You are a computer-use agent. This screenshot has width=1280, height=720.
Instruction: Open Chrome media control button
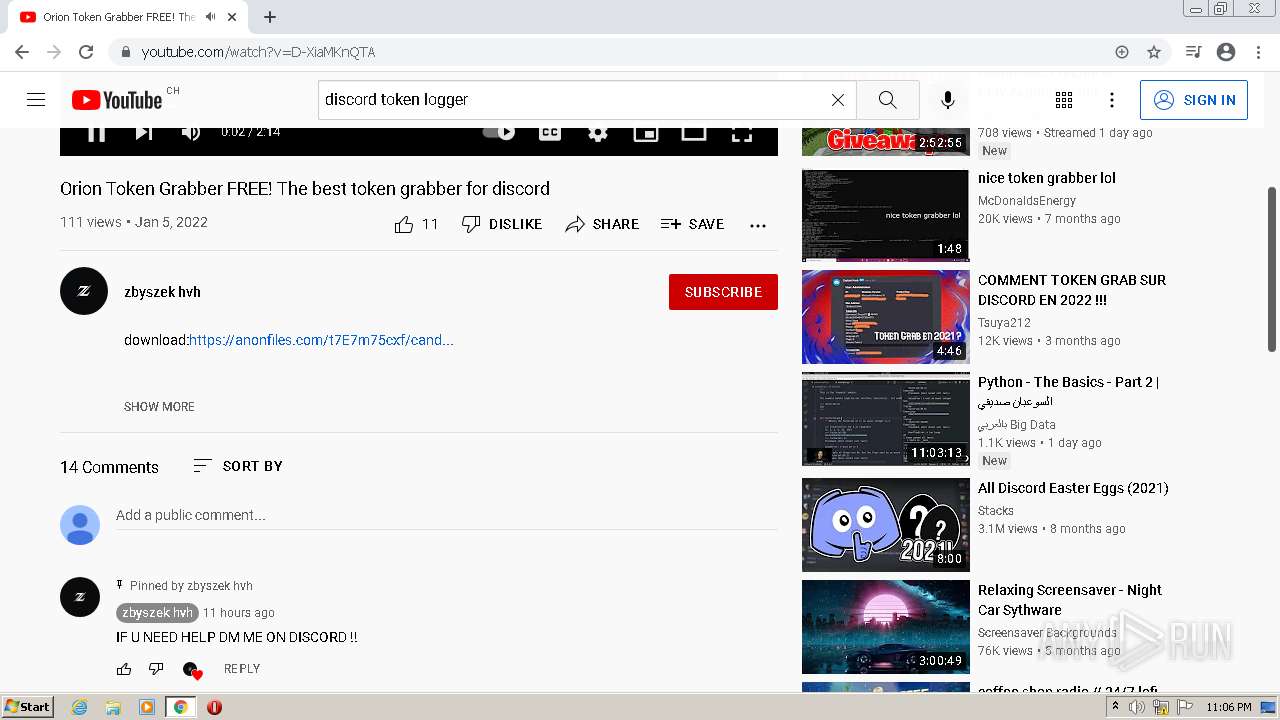1193,52
